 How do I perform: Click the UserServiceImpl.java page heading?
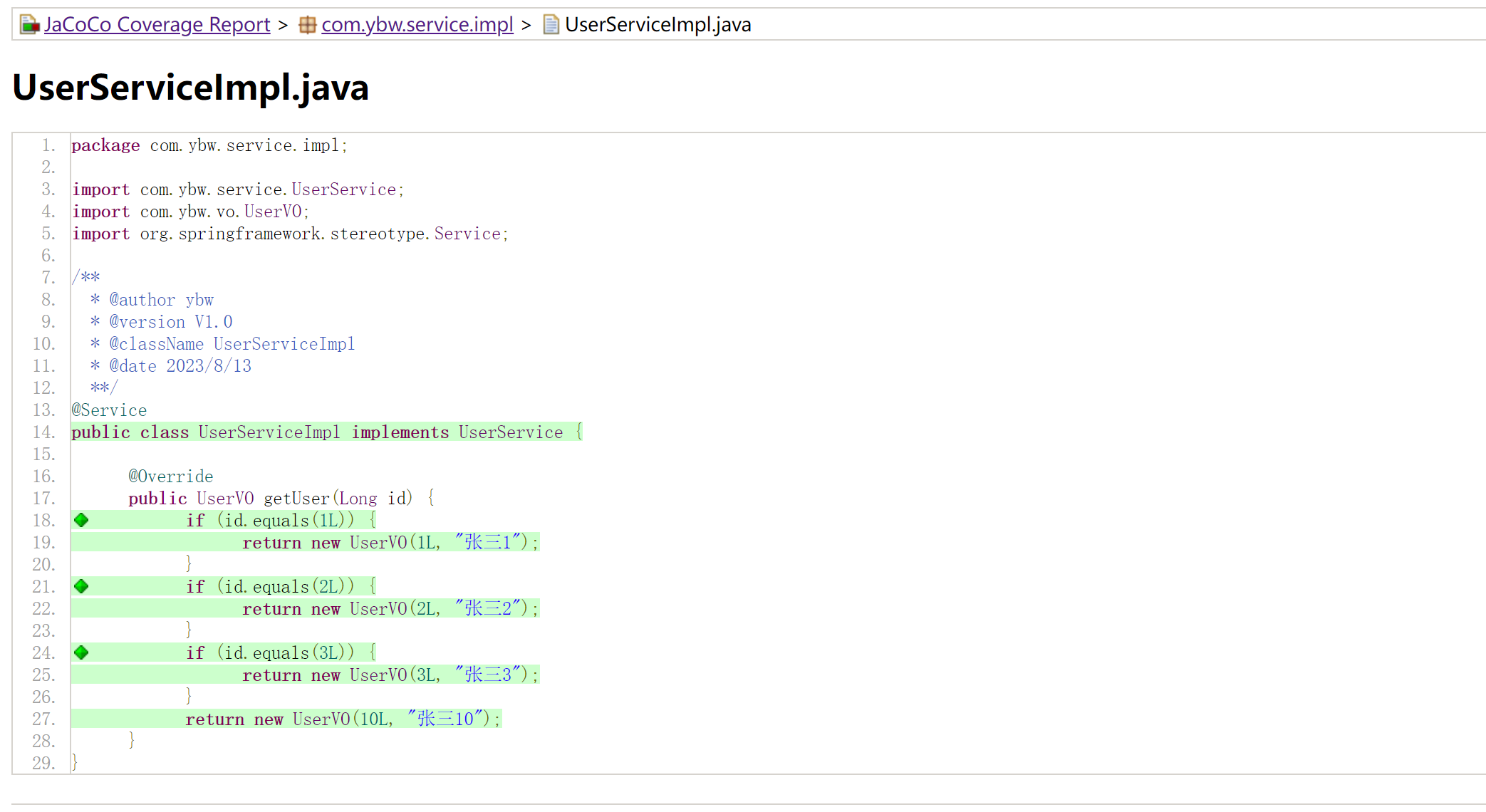pos(190,88)
